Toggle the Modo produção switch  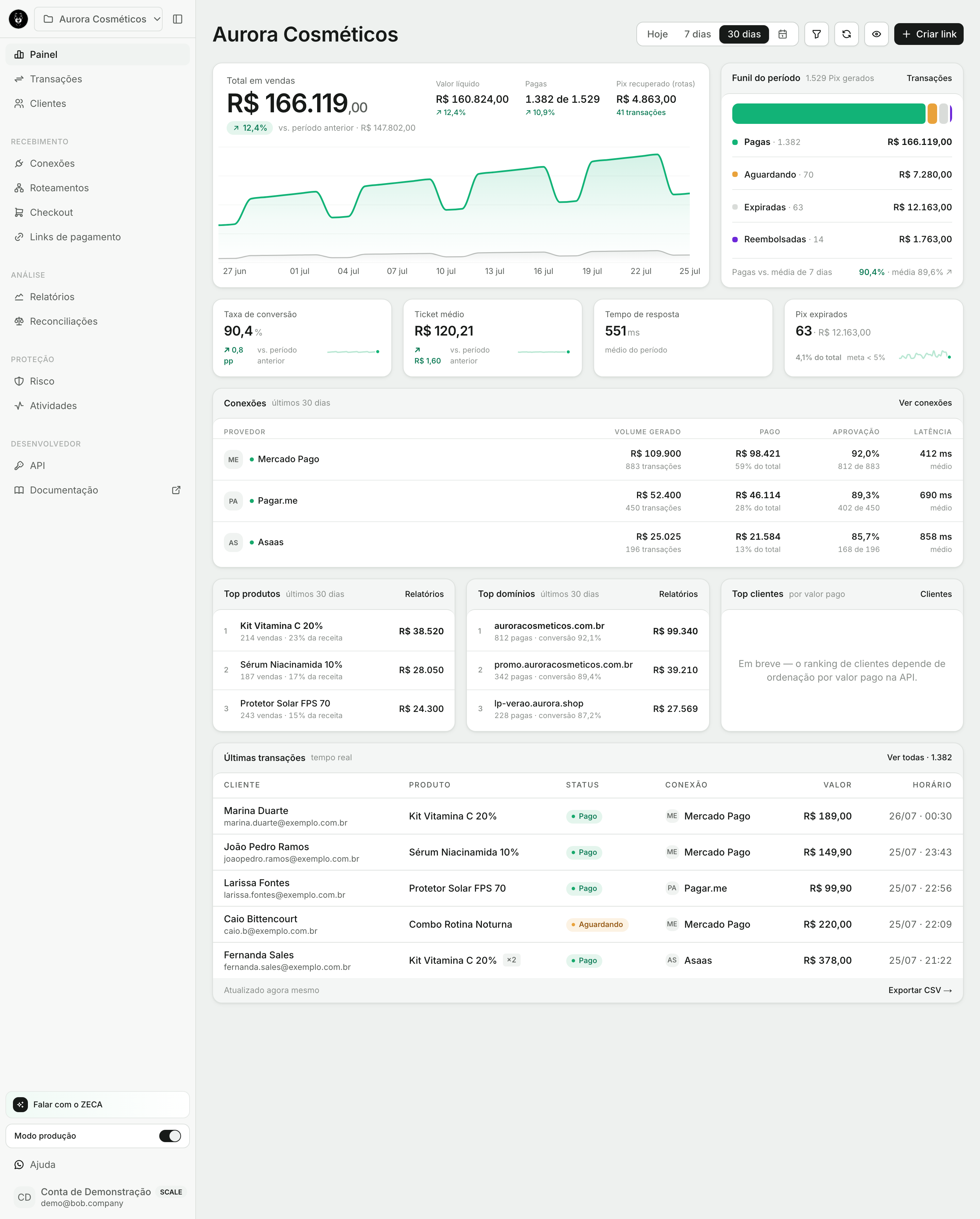(x=170, y=1136)
